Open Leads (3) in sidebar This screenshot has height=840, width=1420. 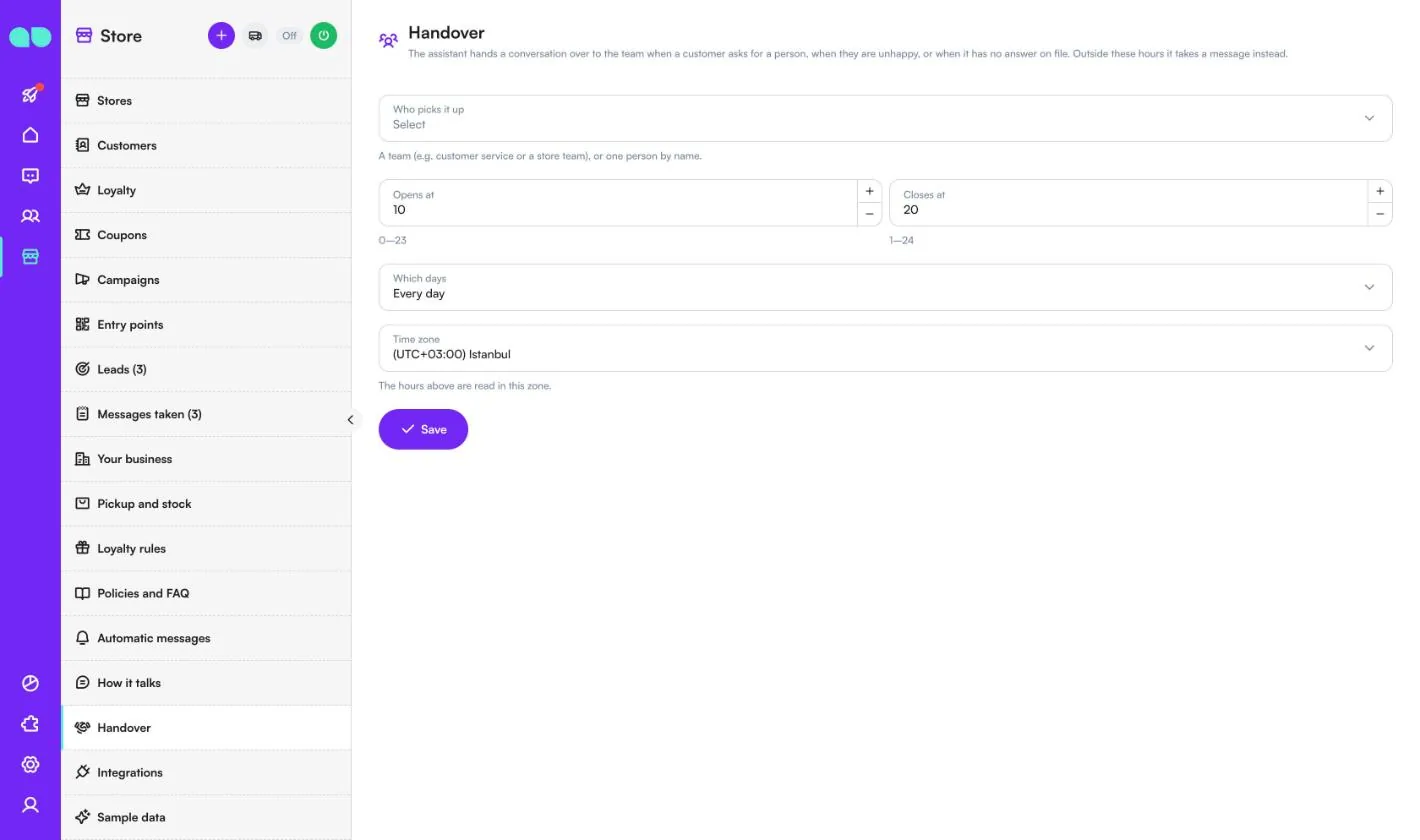[206, 370]
